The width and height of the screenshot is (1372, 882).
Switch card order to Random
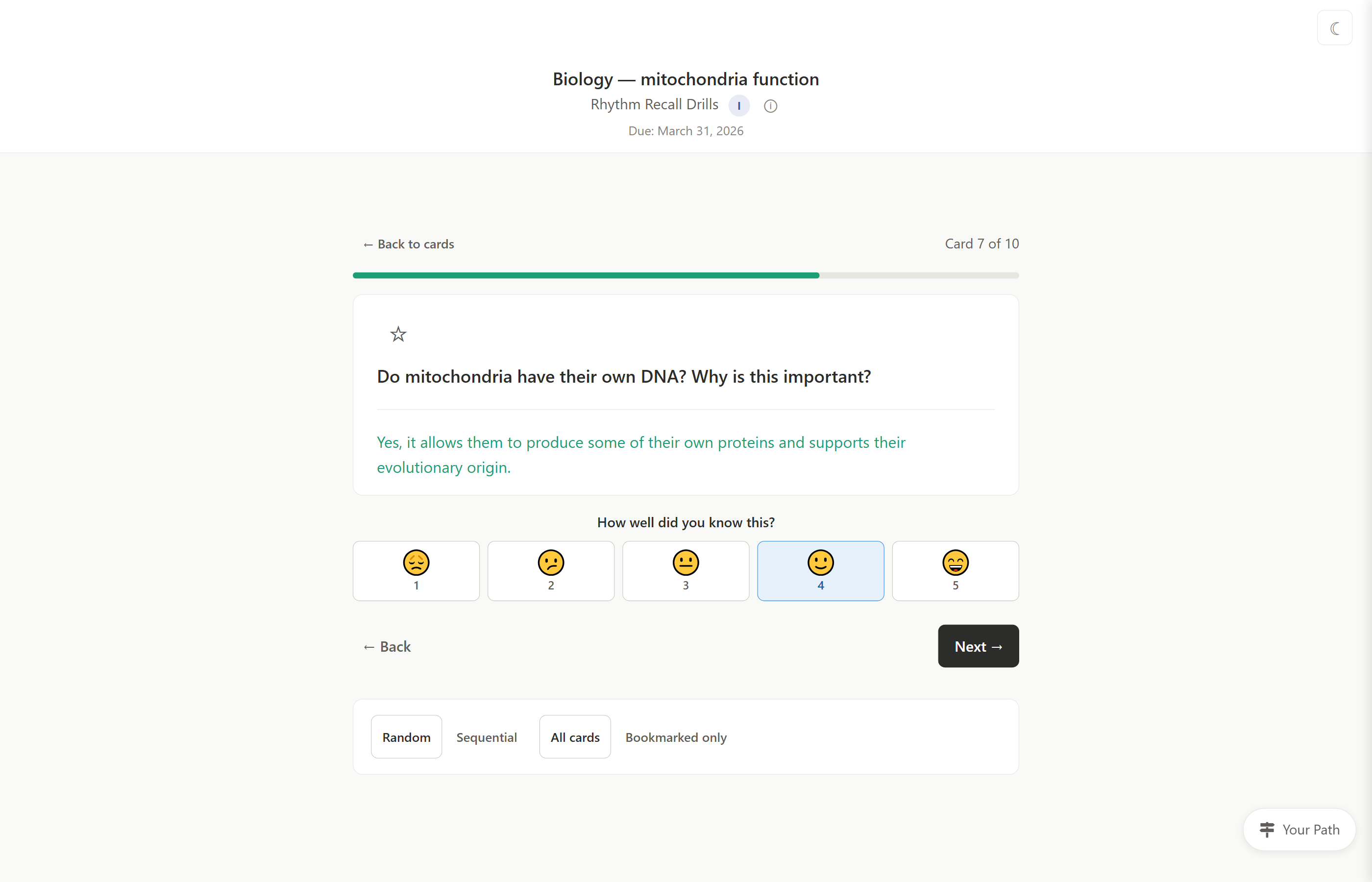407,737
